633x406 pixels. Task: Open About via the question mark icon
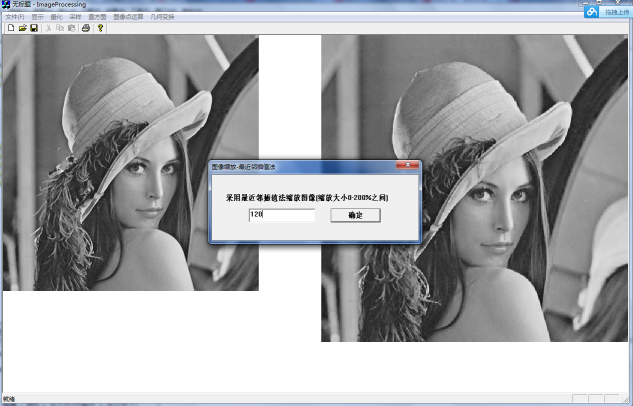click(x=100, y=28)
